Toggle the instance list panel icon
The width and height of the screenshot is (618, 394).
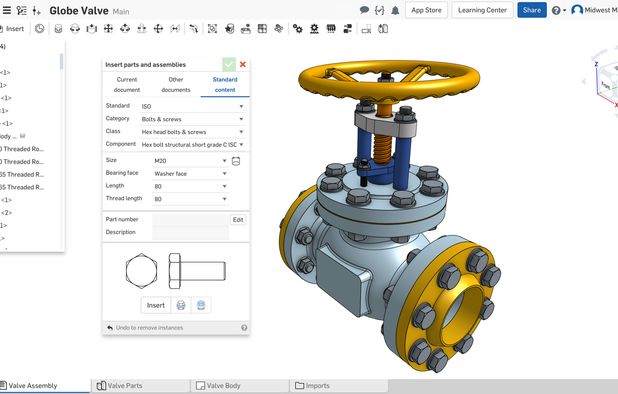22,11
